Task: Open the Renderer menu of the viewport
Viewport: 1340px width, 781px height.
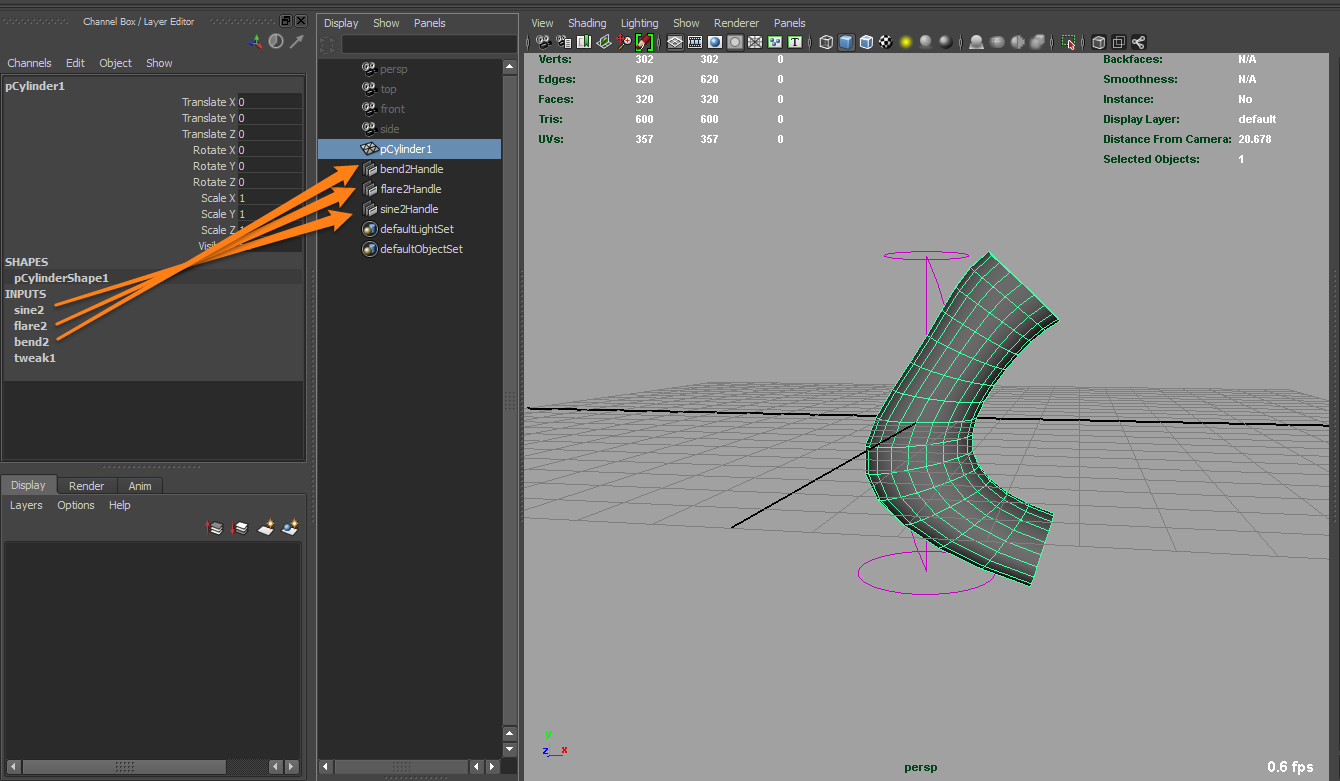Action: coord(736,22)
